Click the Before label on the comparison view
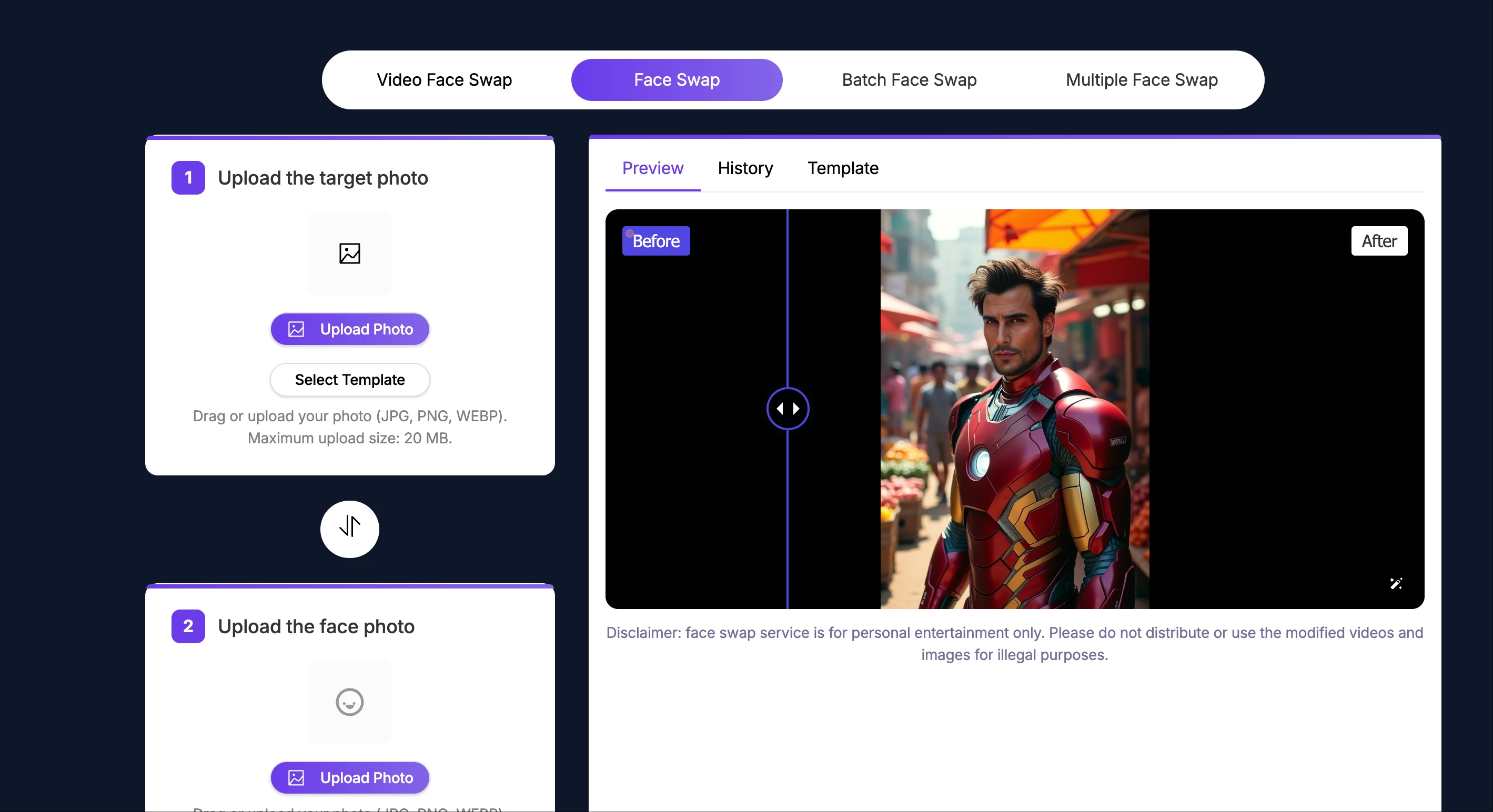1493x812 pixels. pos(655,240)
